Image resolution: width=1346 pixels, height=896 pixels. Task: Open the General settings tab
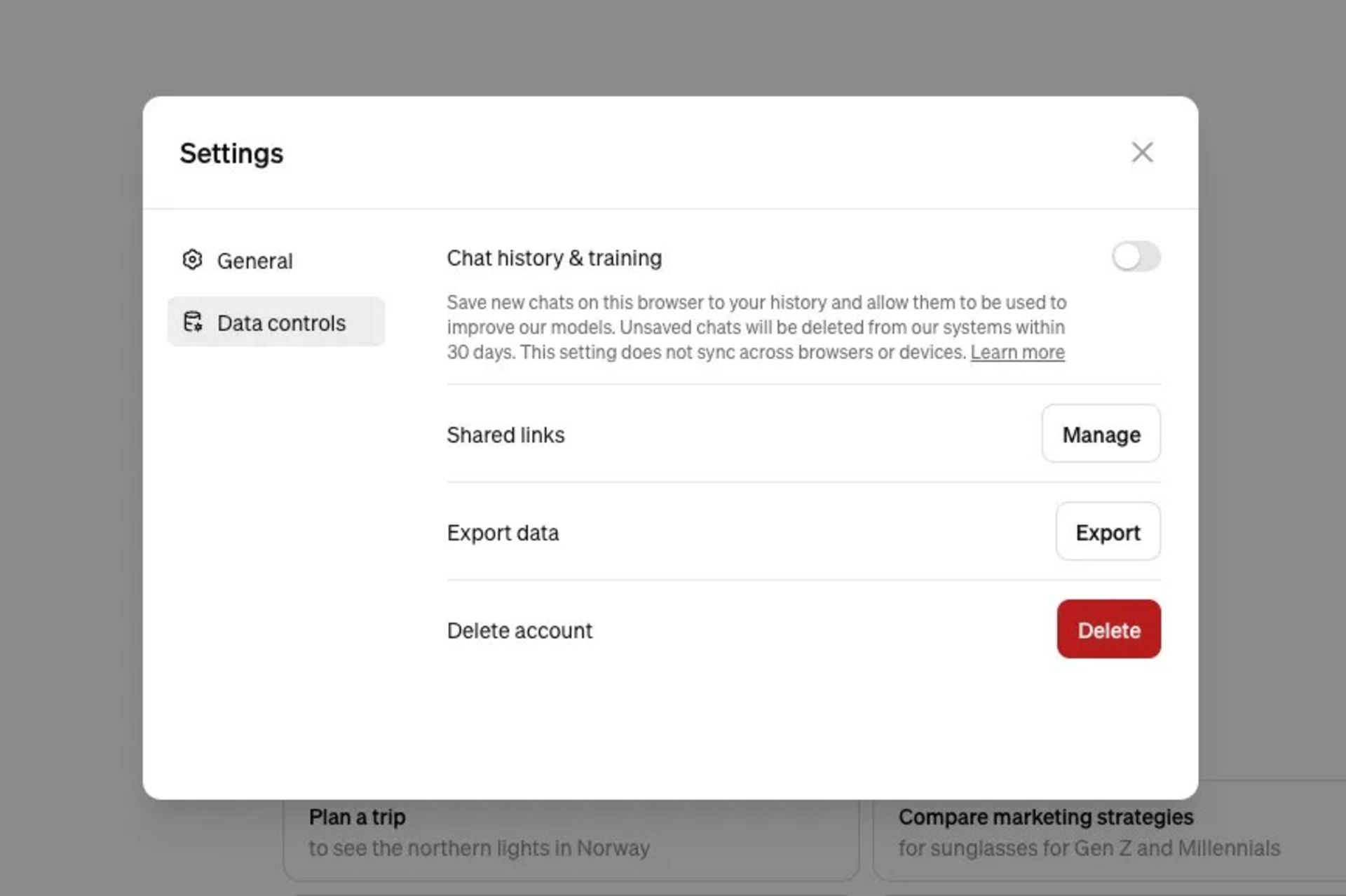tap(254, 261)
